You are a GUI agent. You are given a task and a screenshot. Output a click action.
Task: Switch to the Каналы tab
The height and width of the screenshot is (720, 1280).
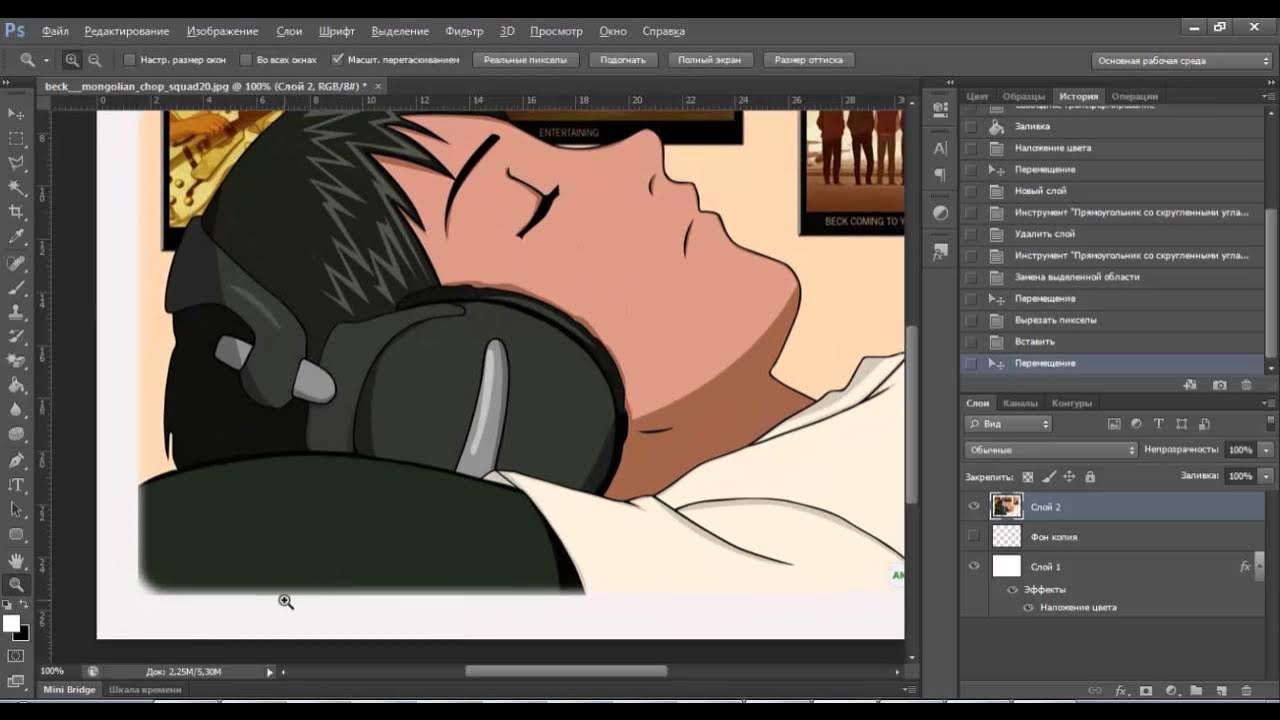tap(1020, 403)
